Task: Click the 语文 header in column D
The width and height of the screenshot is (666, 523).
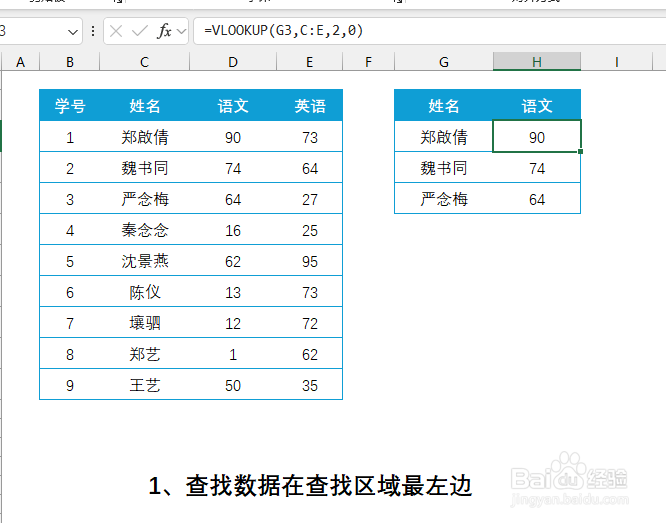Action: 233,105
